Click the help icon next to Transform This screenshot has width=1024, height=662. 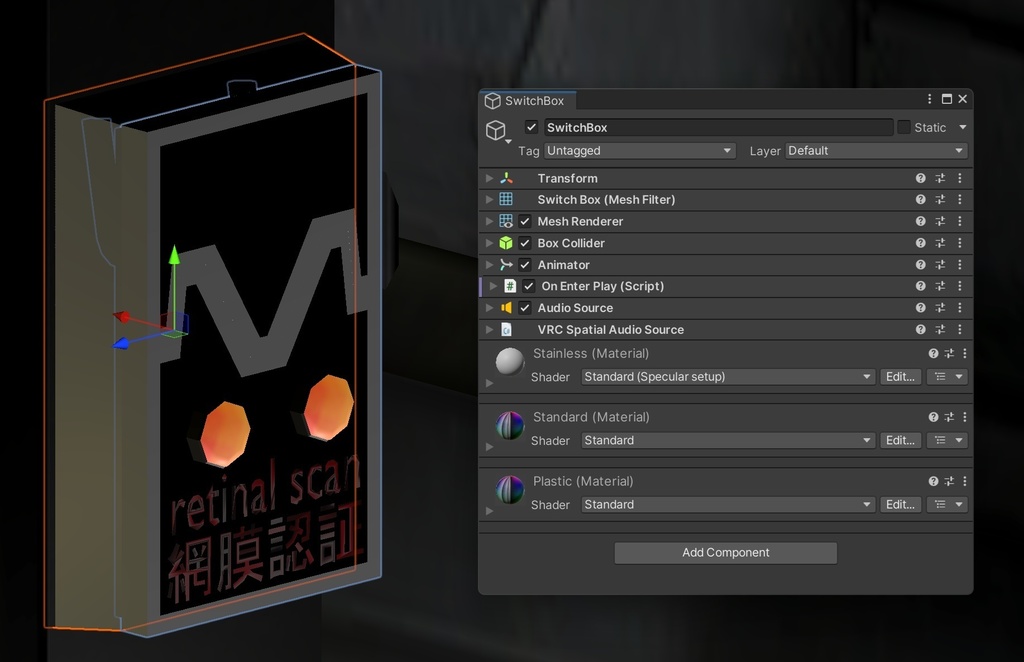(920, 178)
